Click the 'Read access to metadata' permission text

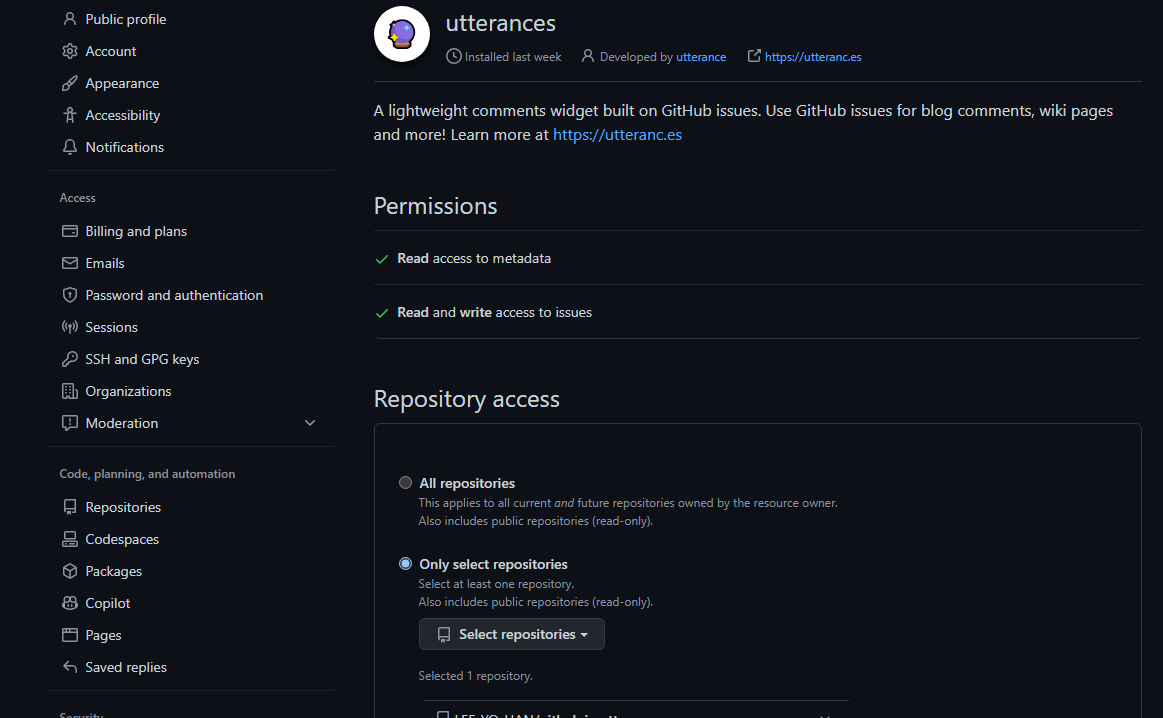(x=474, y=258)
